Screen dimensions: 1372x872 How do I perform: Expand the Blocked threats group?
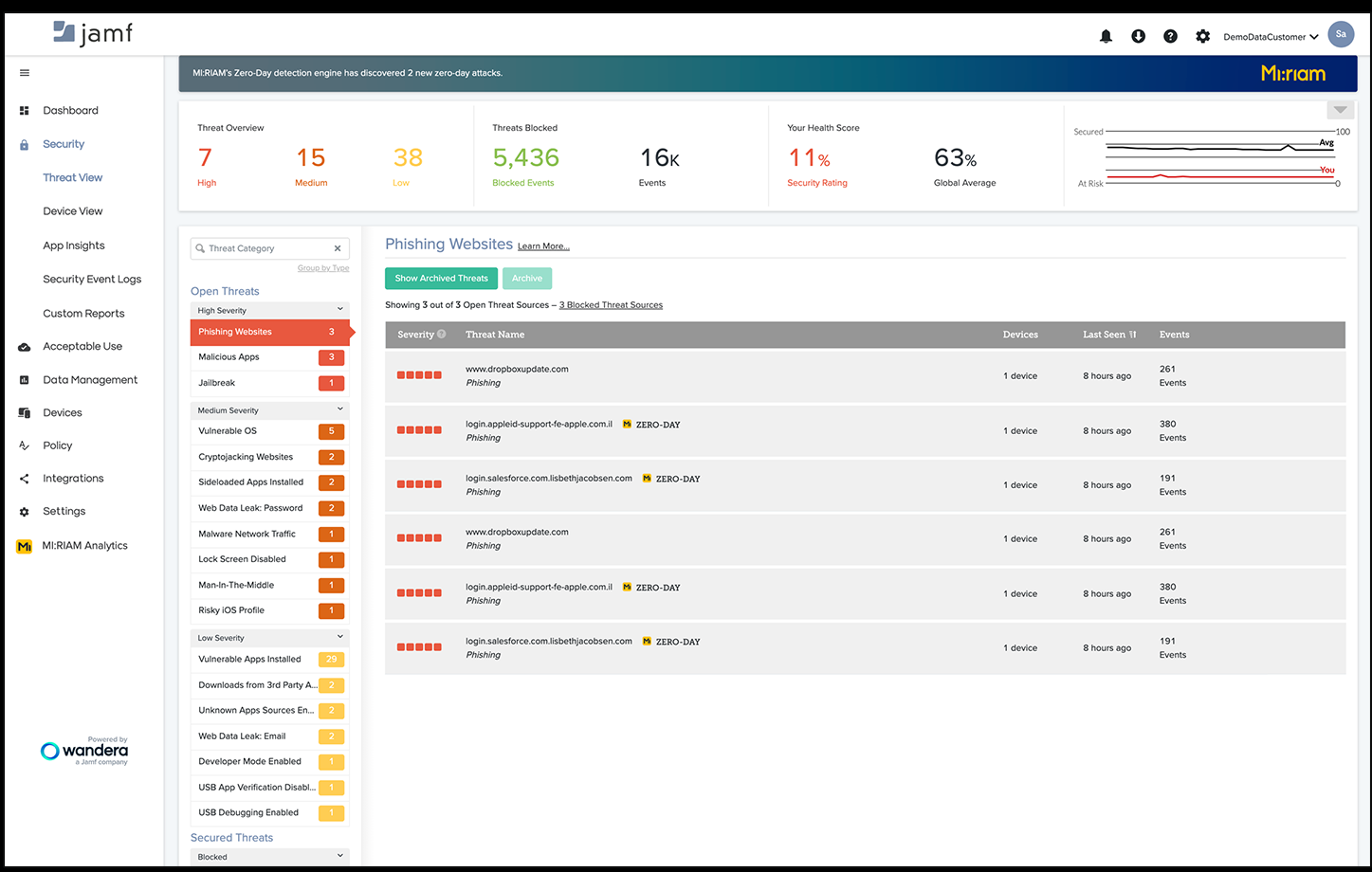340,856
